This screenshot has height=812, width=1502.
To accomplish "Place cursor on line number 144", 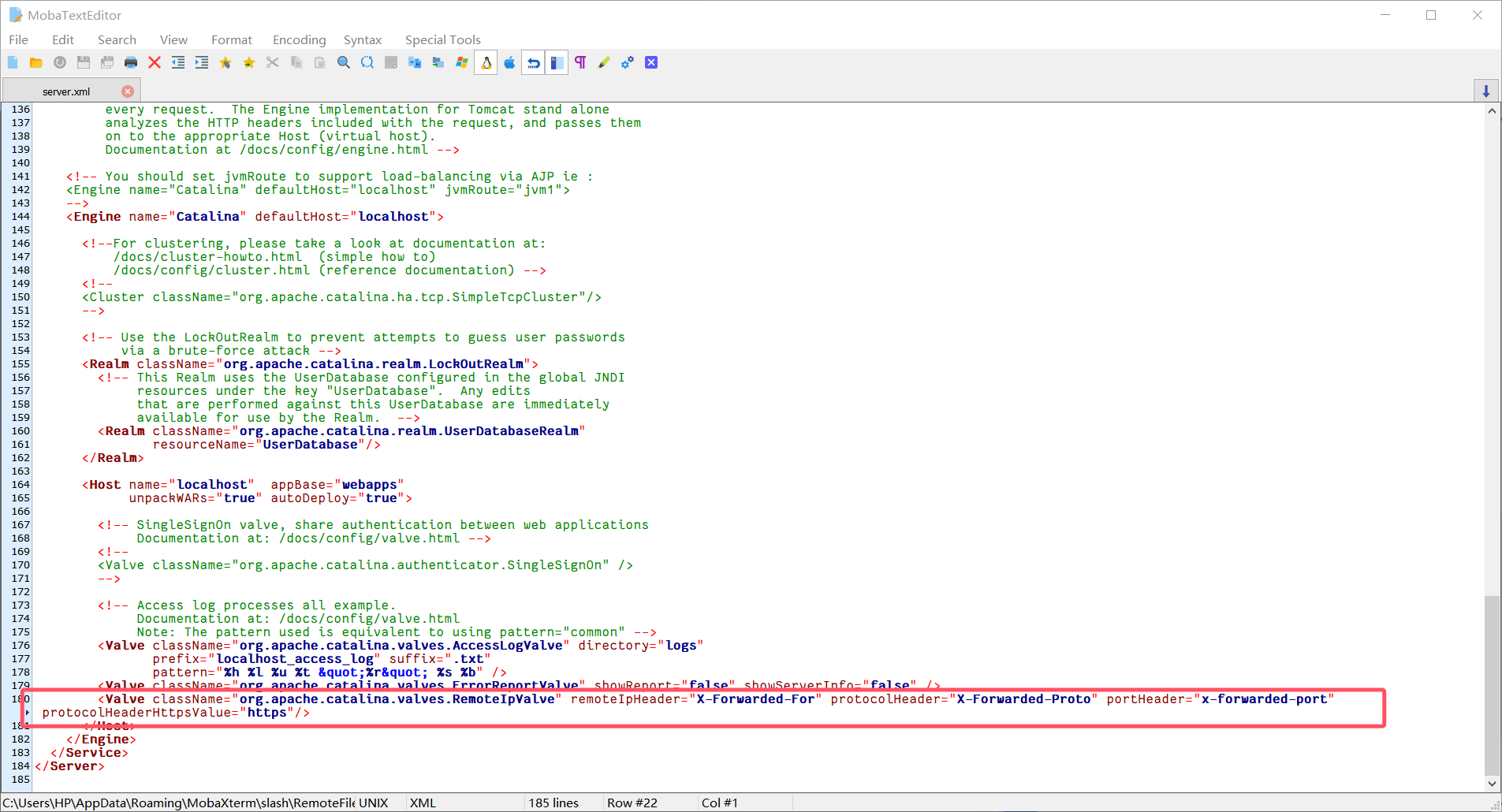I will (20, 216).
